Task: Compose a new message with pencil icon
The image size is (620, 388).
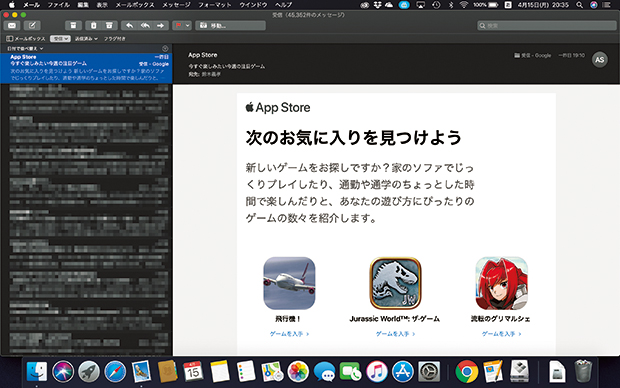Action: pos(32,26)
